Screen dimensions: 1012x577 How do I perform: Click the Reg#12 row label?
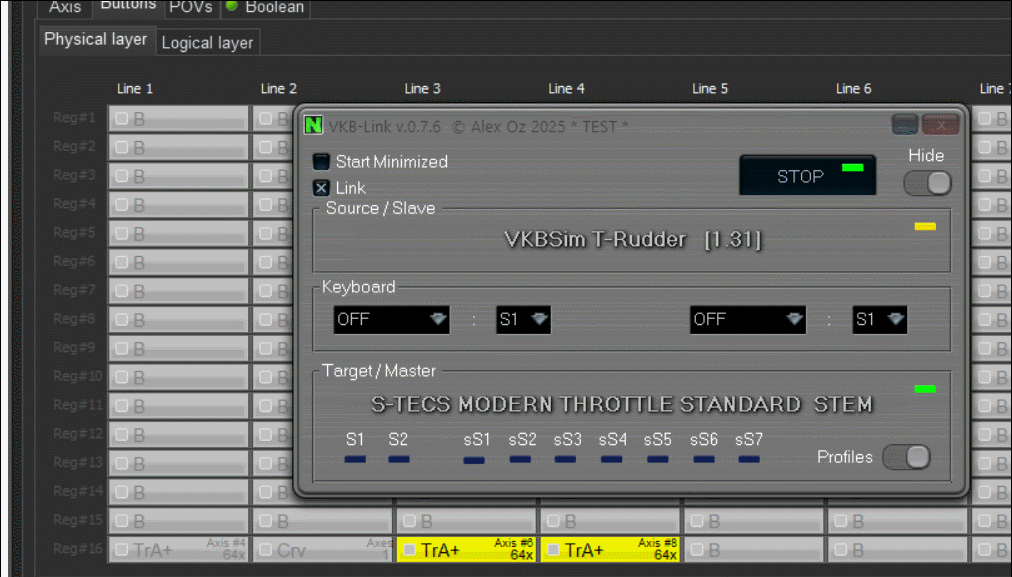point(77,434)
